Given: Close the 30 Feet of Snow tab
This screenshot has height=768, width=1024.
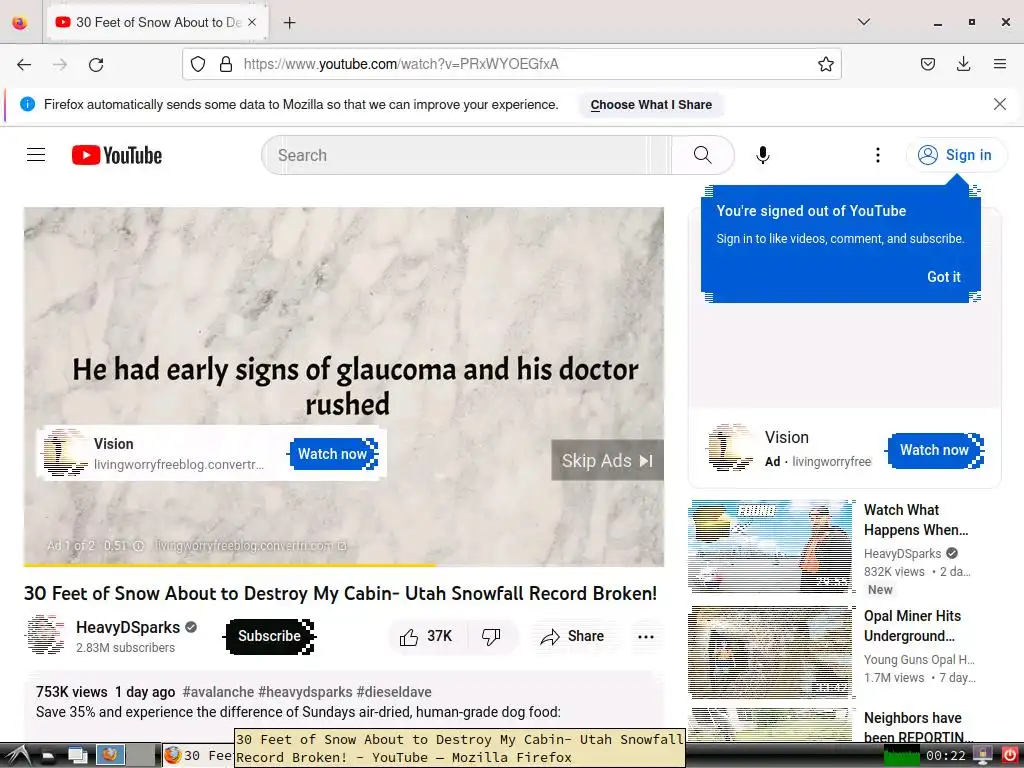Looking at the screenshot, I should pos(252,22).
